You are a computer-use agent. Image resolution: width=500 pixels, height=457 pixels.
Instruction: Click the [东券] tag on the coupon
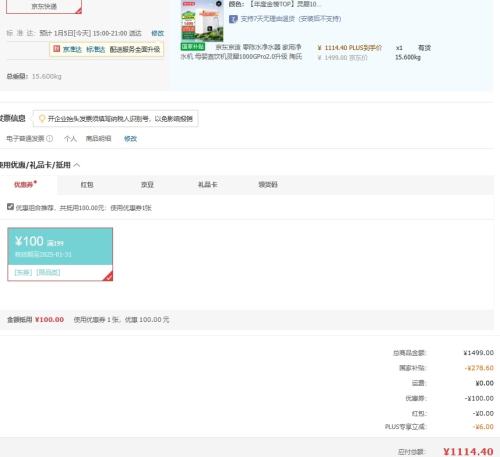[23, 272]
